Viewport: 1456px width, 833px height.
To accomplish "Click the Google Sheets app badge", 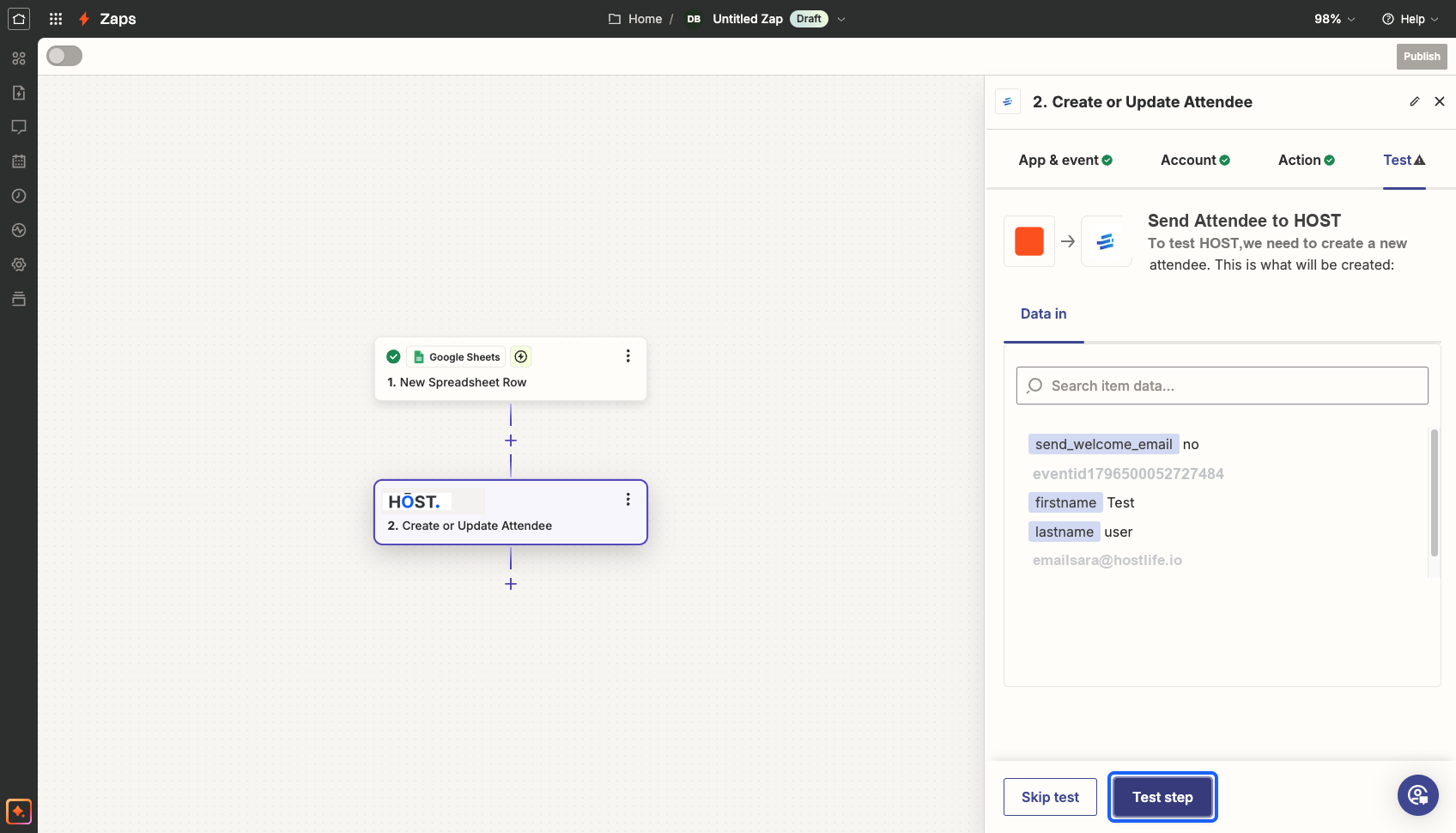I will 456,356.
